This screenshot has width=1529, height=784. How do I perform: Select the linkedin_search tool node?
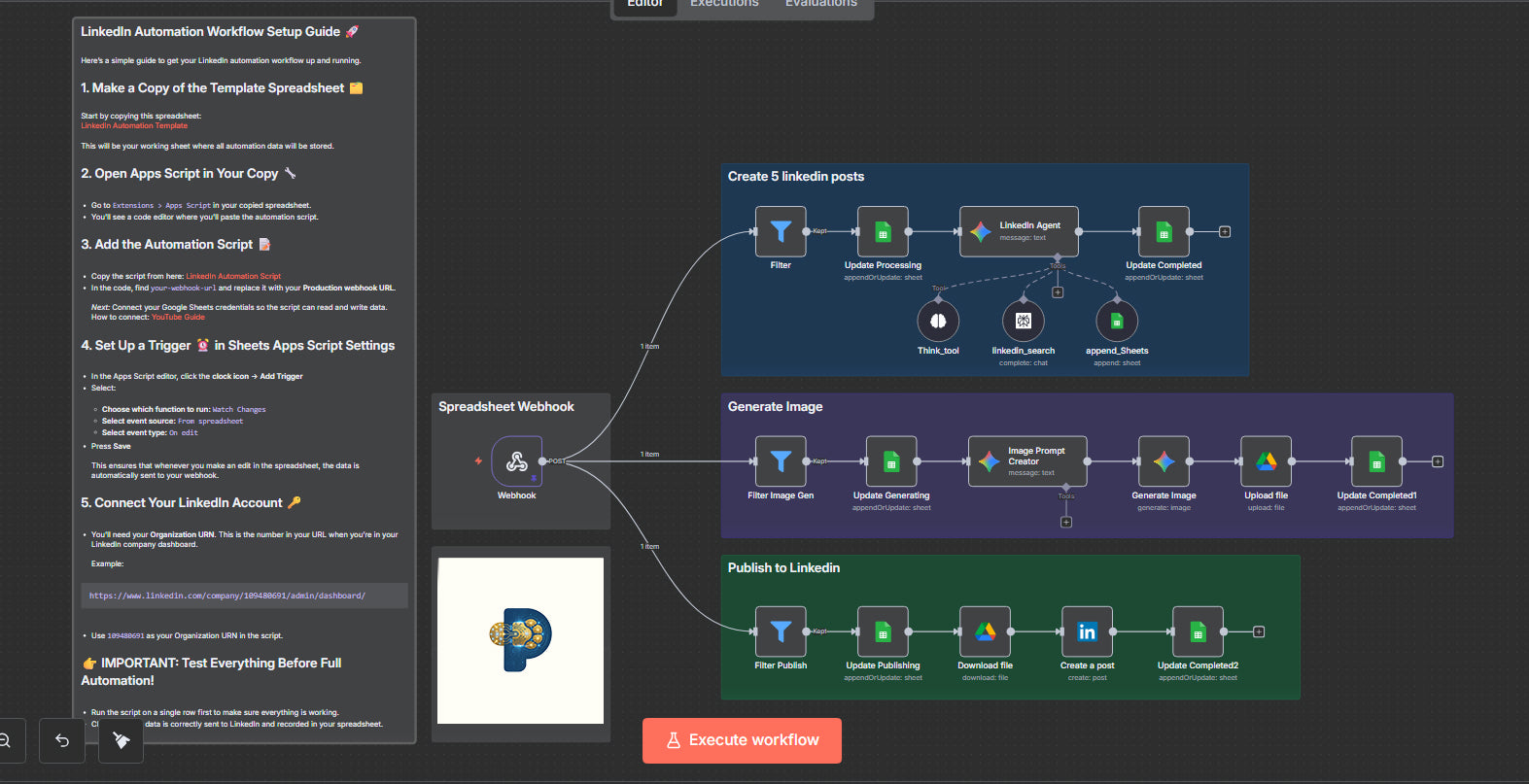point(1023,322)
